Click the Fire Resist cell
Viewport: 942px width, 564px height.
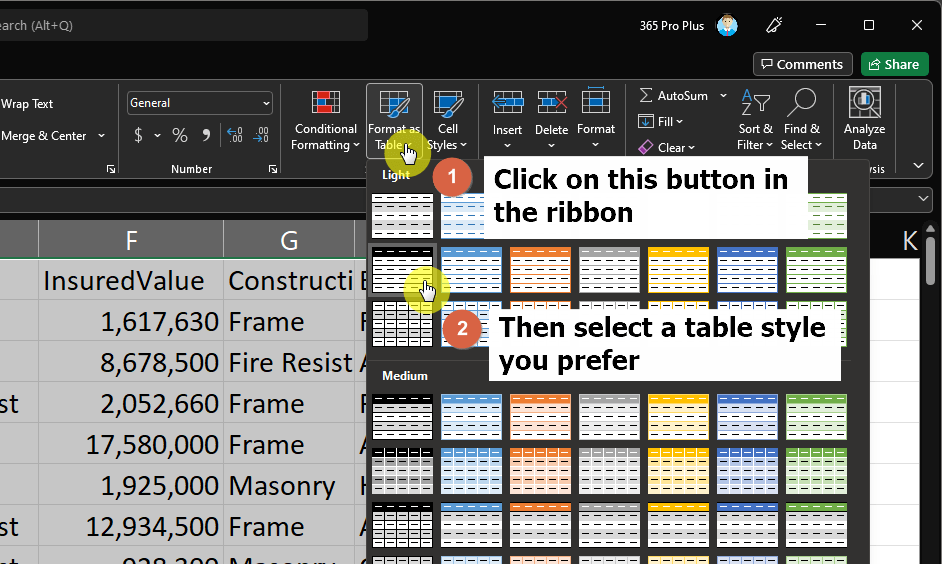click(x=289, y=362)
